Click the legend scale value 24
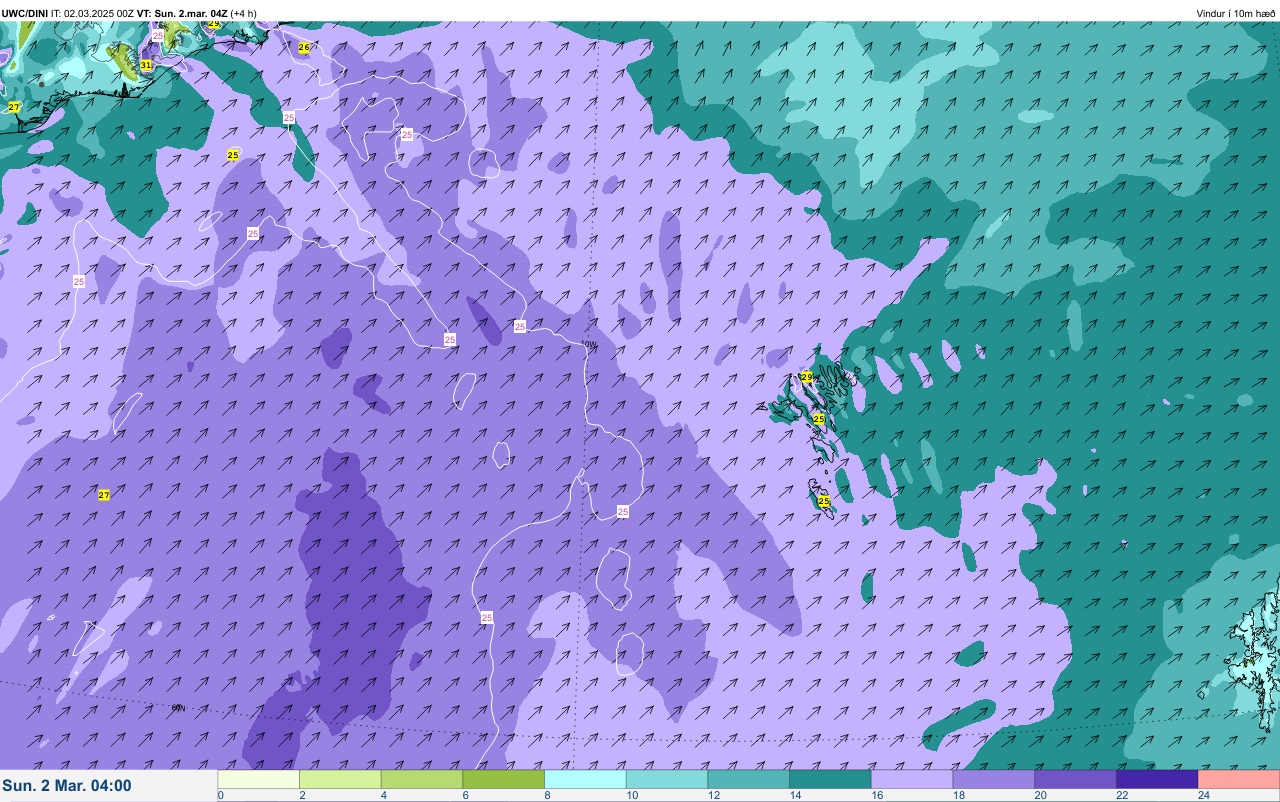 click(x=1204, y=796)
